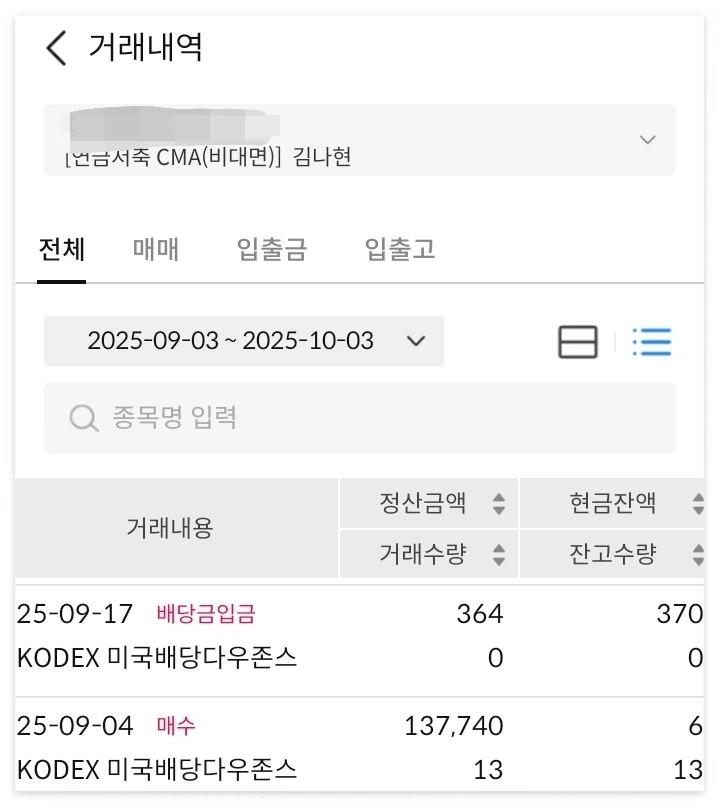Switch to list view layout icon
Viewport: 719px width, 806px height.
(652, 342)
